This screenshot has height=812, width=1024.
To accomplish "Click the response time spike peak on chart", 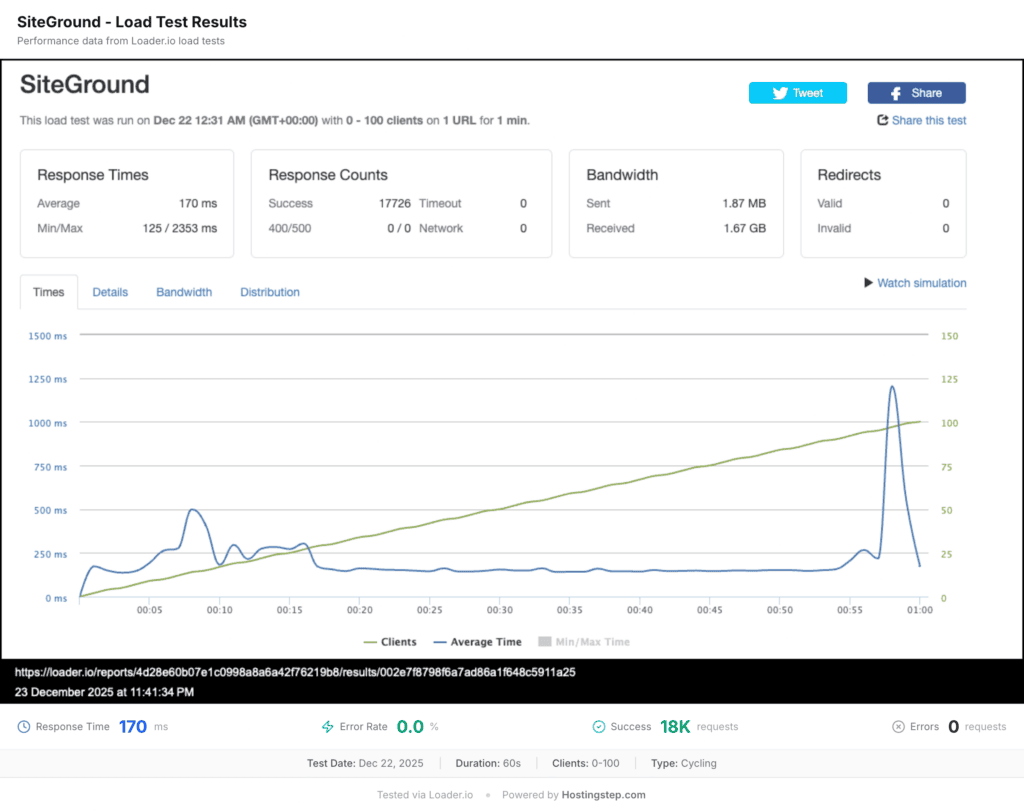I will tap(891, 387).
